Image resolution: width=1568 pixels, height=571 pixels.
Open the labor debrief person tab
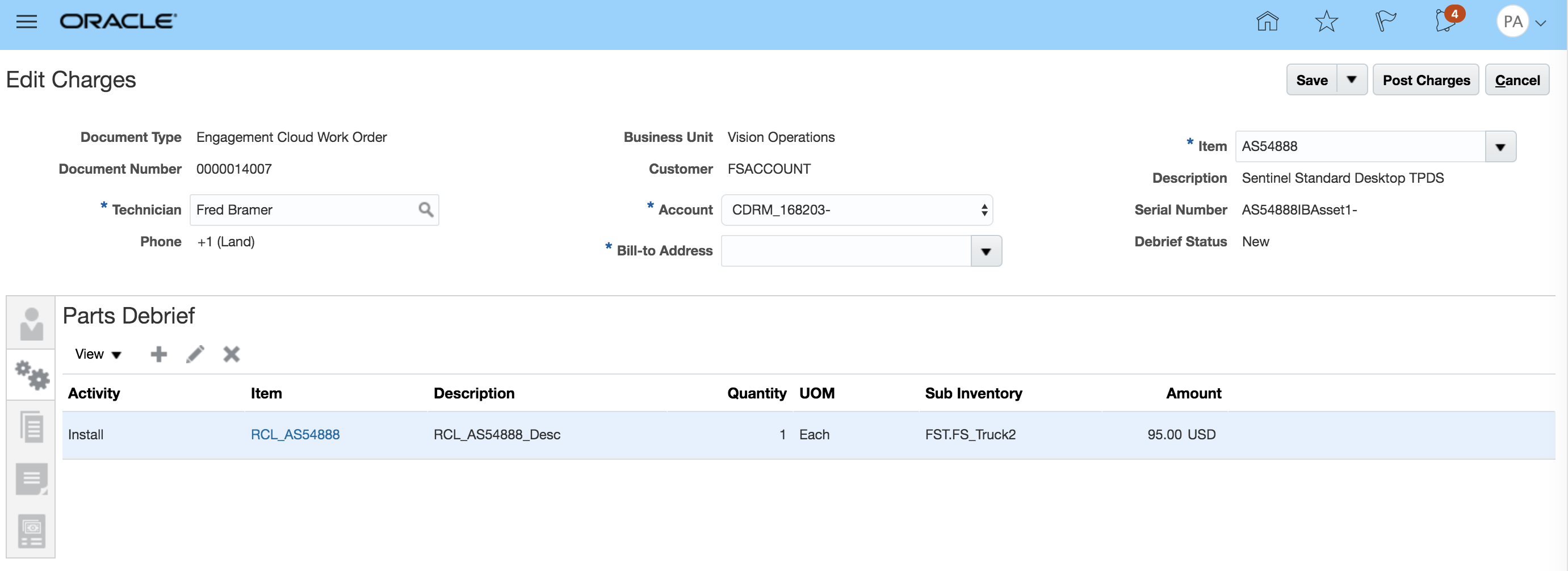pos(32,323)
